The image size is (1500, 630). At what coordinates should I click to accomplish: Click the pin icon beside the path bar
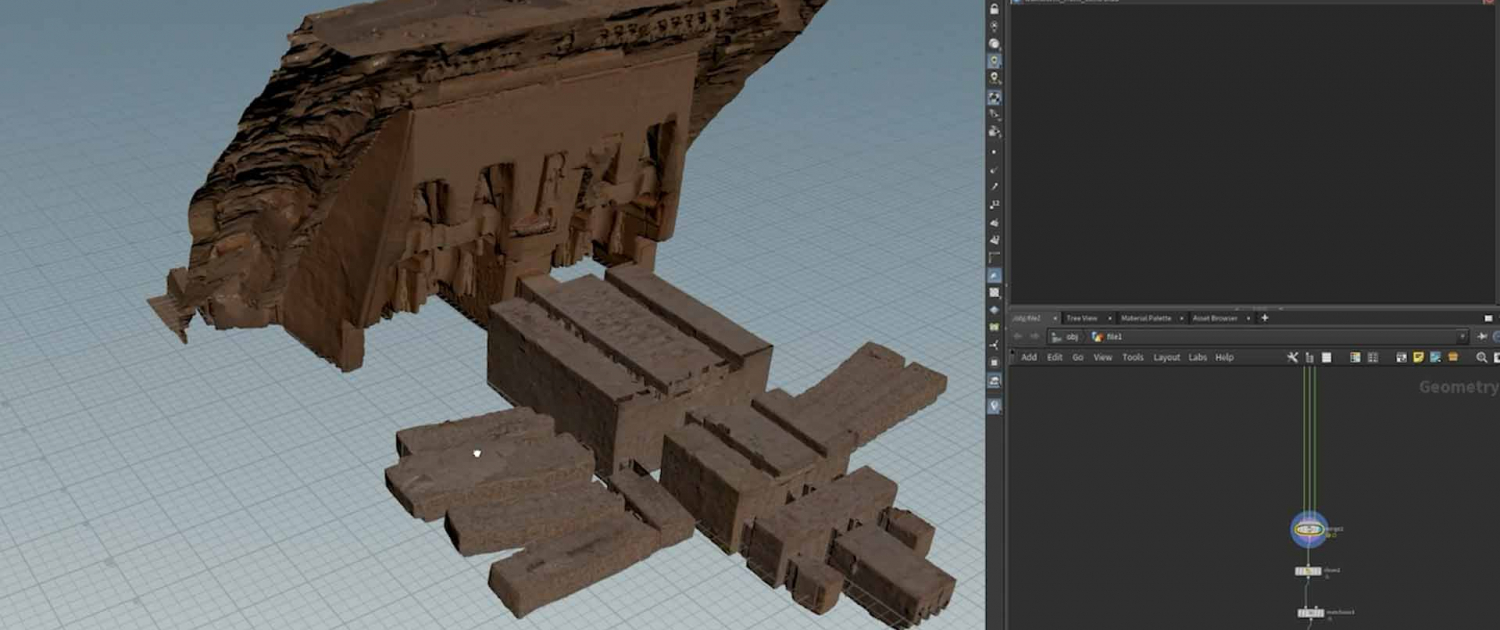click(1482, 337)
